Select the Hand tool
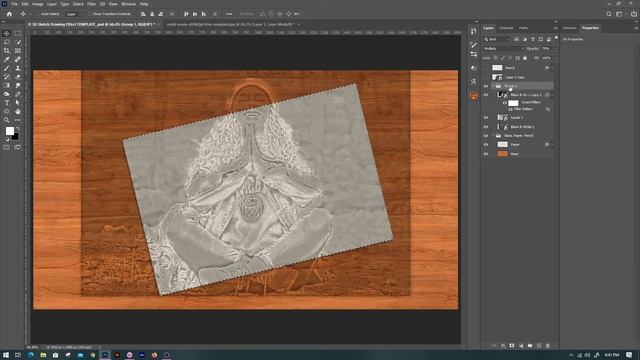 tap(18, 111)
